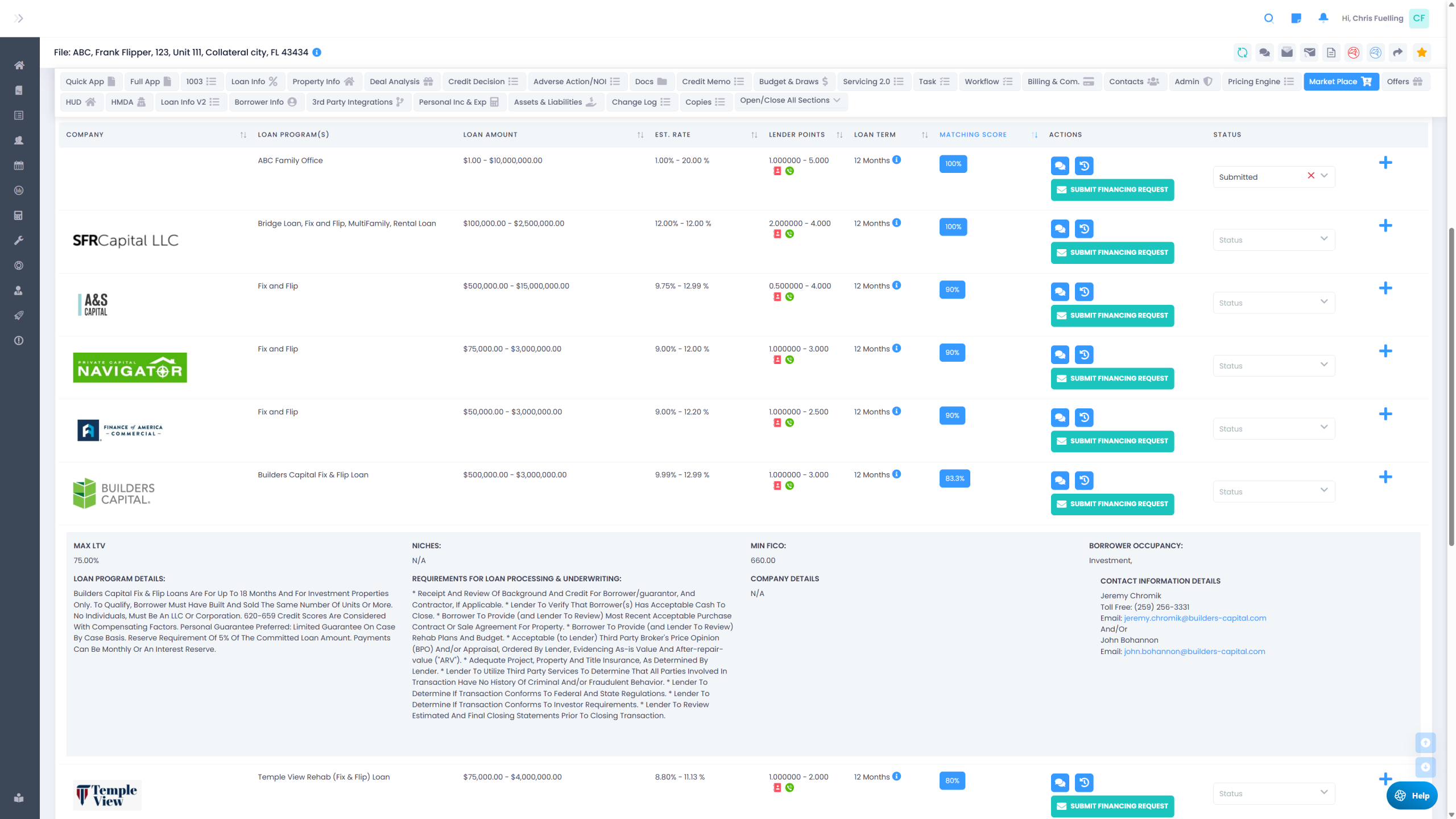1456x819 pixels.
Task: Click the refresh icon in the file toolbar
Action: click(1242, 52)
